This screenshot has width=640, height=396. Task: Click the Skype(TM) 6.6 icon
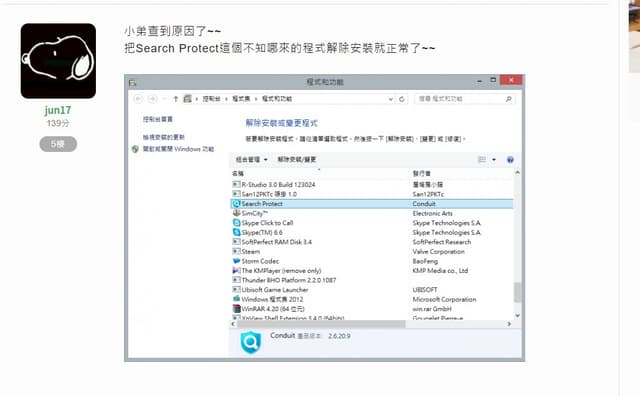[x=236, y=232]
